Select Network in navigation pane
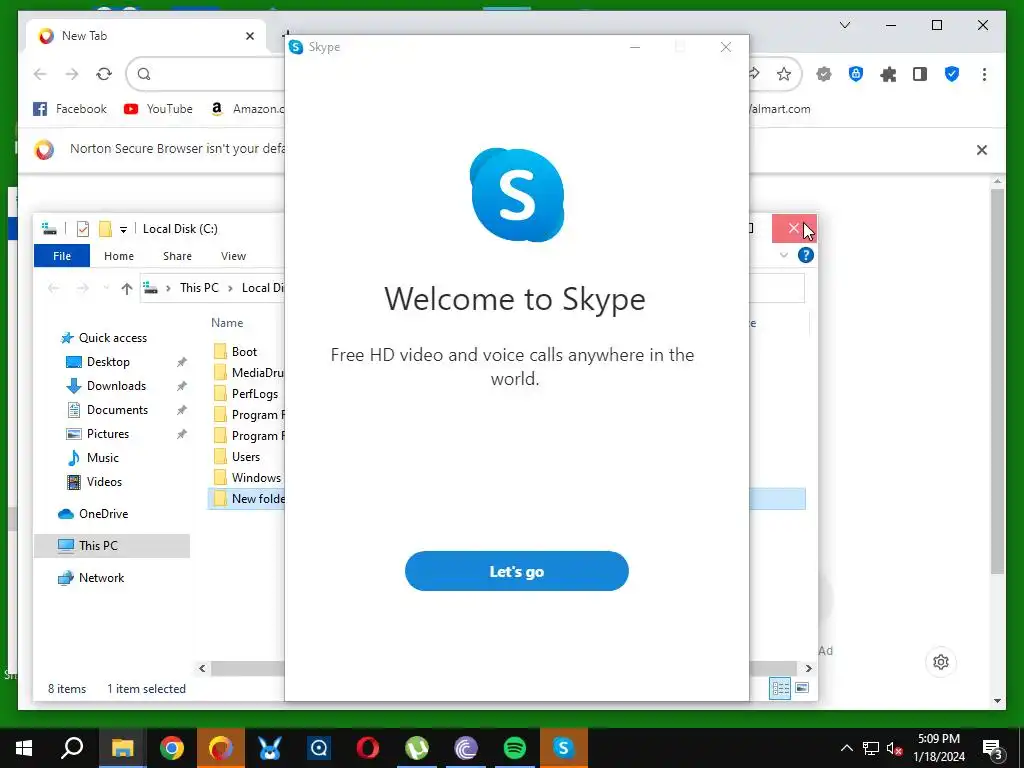The width and height of the screenshot is (1024, 768). pyautogui.click(x=101, y=578)
